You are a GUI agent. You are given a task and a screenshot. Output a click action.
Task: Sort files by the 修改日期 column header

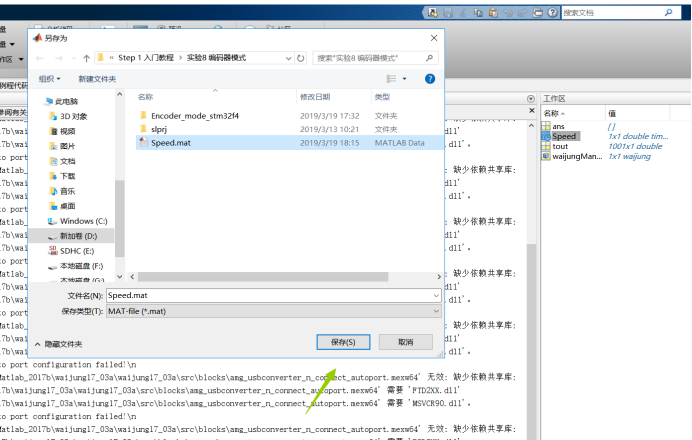click(x=315, y=97)
